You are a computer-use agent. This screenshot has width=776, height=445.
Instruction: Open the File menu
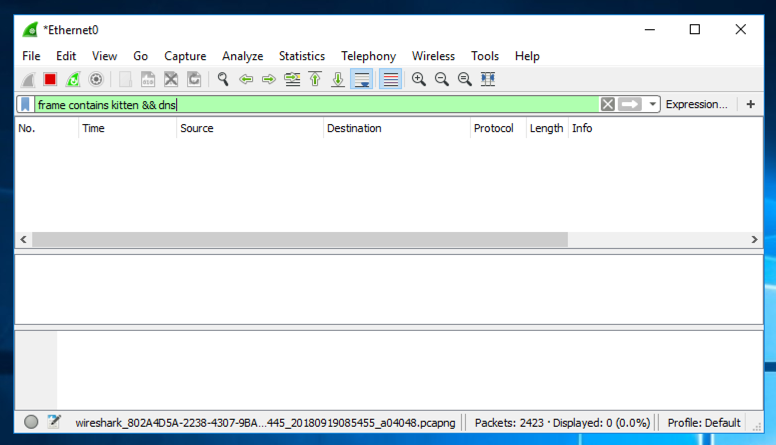click(31, 56)
